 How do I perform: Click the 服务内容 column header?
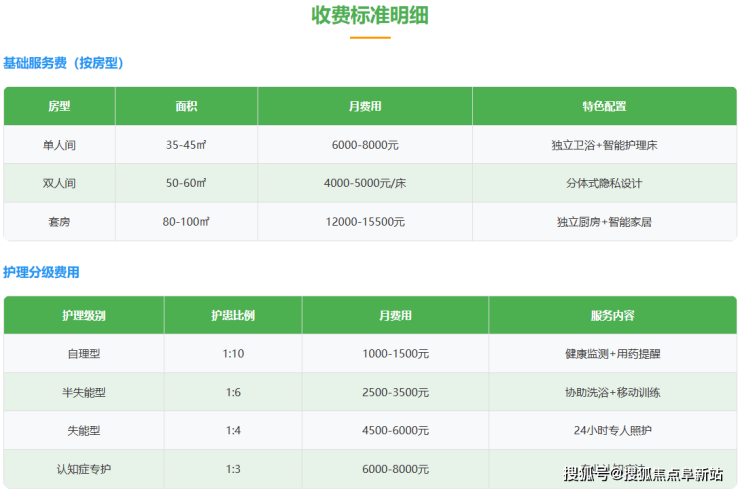pos(612,316)
